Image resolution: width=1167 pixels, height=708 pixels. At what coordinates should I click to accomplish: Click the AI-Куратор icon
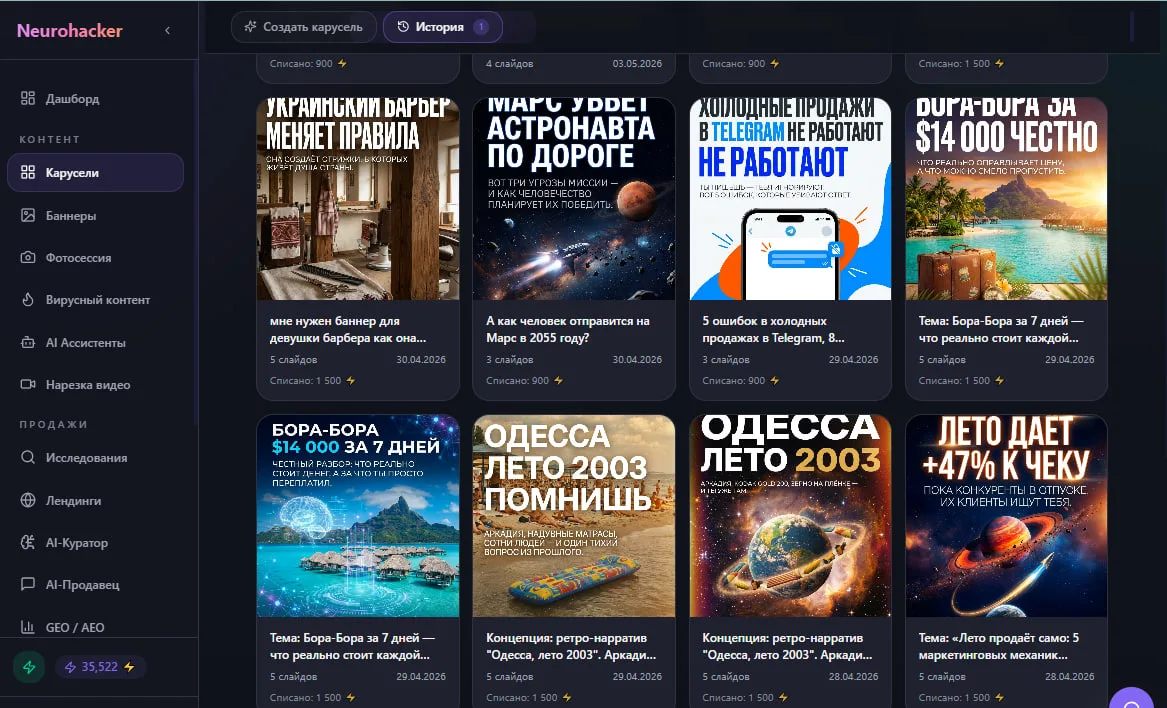tap(28, 542)
